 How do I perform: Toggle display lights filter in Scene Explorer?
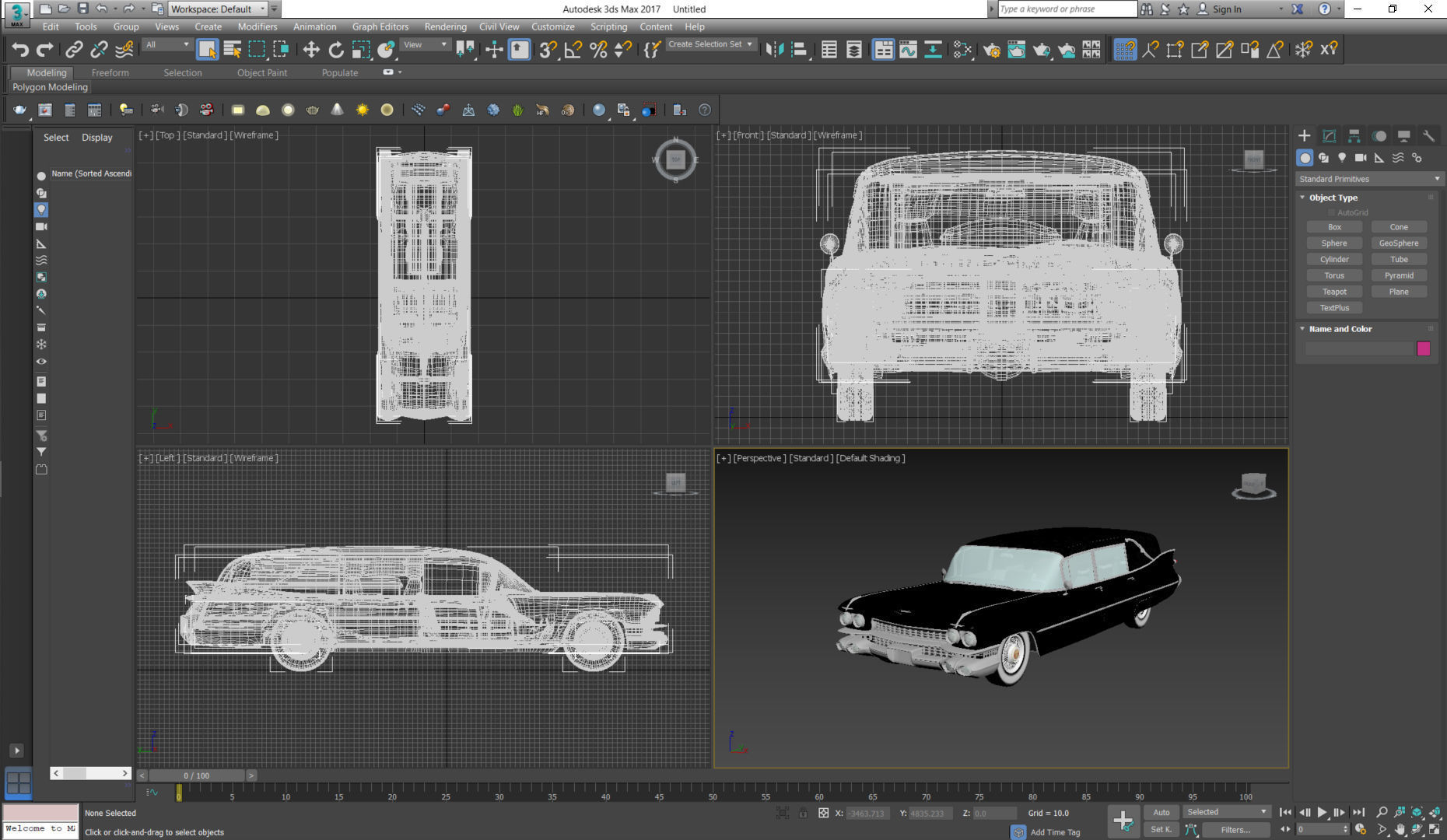click(41, 210)
